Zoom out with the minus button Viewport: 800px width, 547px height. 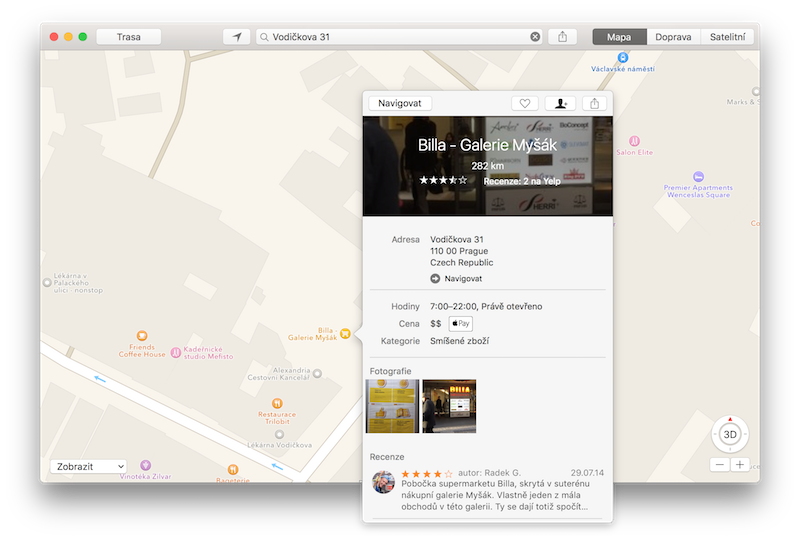[x=719, y=465]
